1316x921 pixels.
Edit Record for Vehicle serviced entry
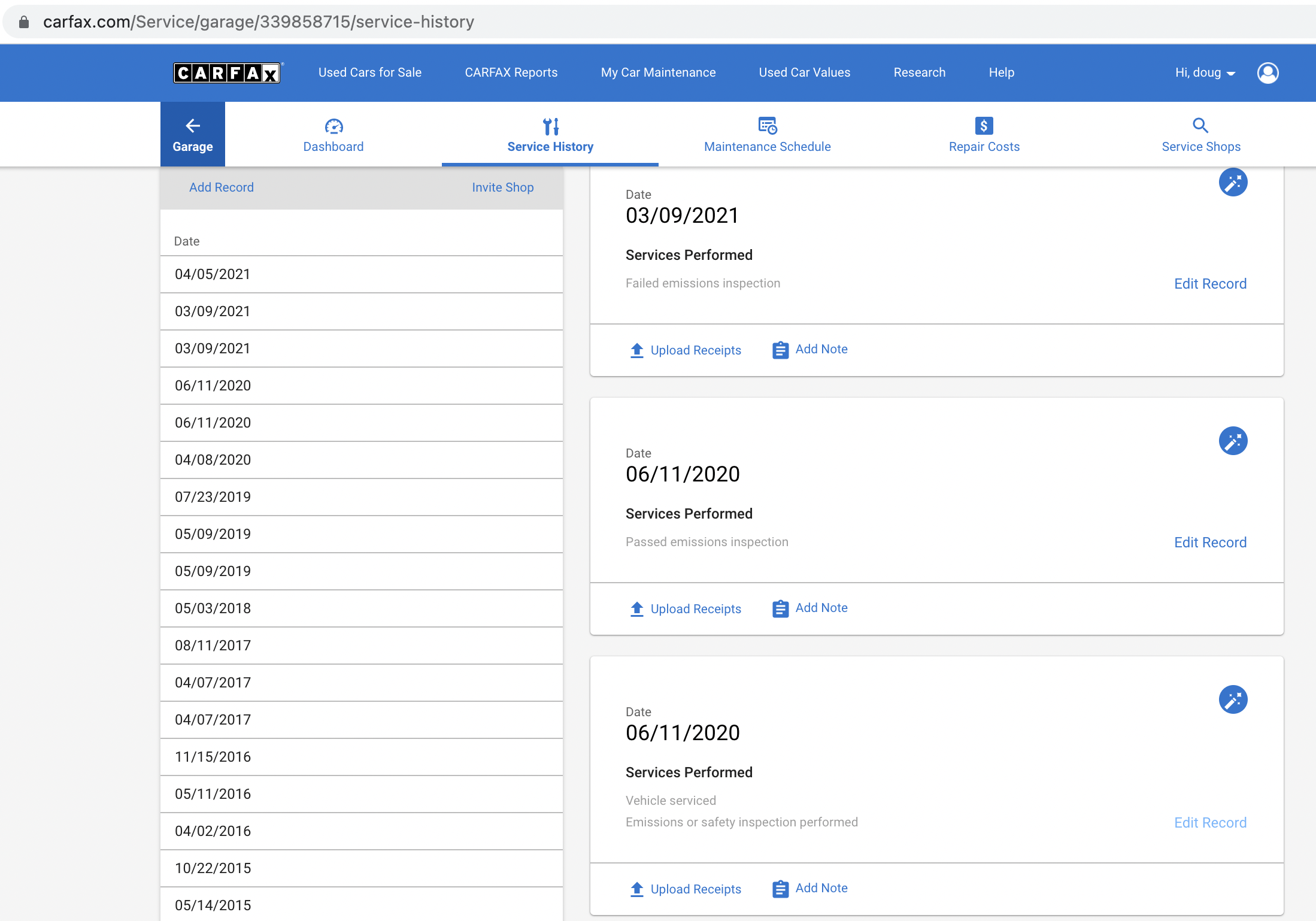(x=1211, y=823)
